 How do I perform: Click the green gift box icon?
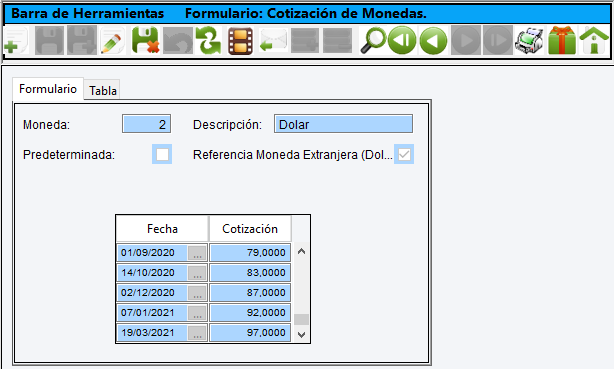(562, 40)
